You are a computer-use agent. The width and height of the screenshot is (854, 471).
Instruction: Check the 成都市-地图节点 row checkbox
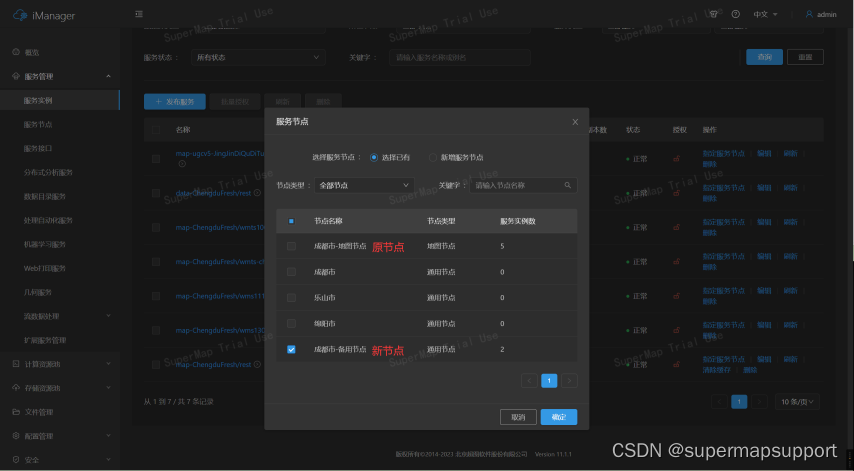pyautogui.click(x=291, y=246)
